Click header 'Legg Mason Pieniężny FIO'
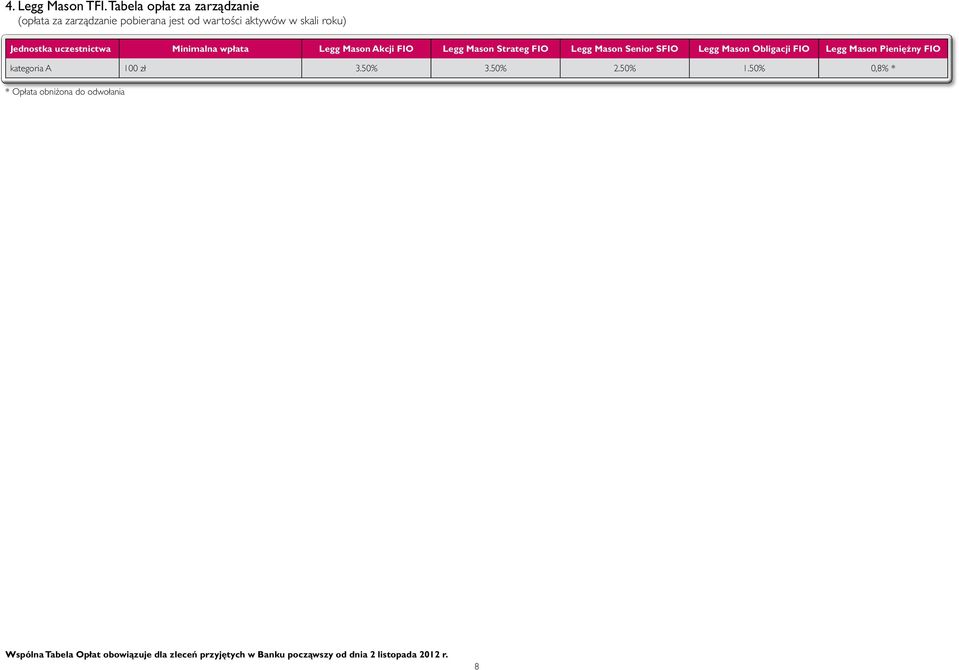959x670 pixels. coord(883,49)
